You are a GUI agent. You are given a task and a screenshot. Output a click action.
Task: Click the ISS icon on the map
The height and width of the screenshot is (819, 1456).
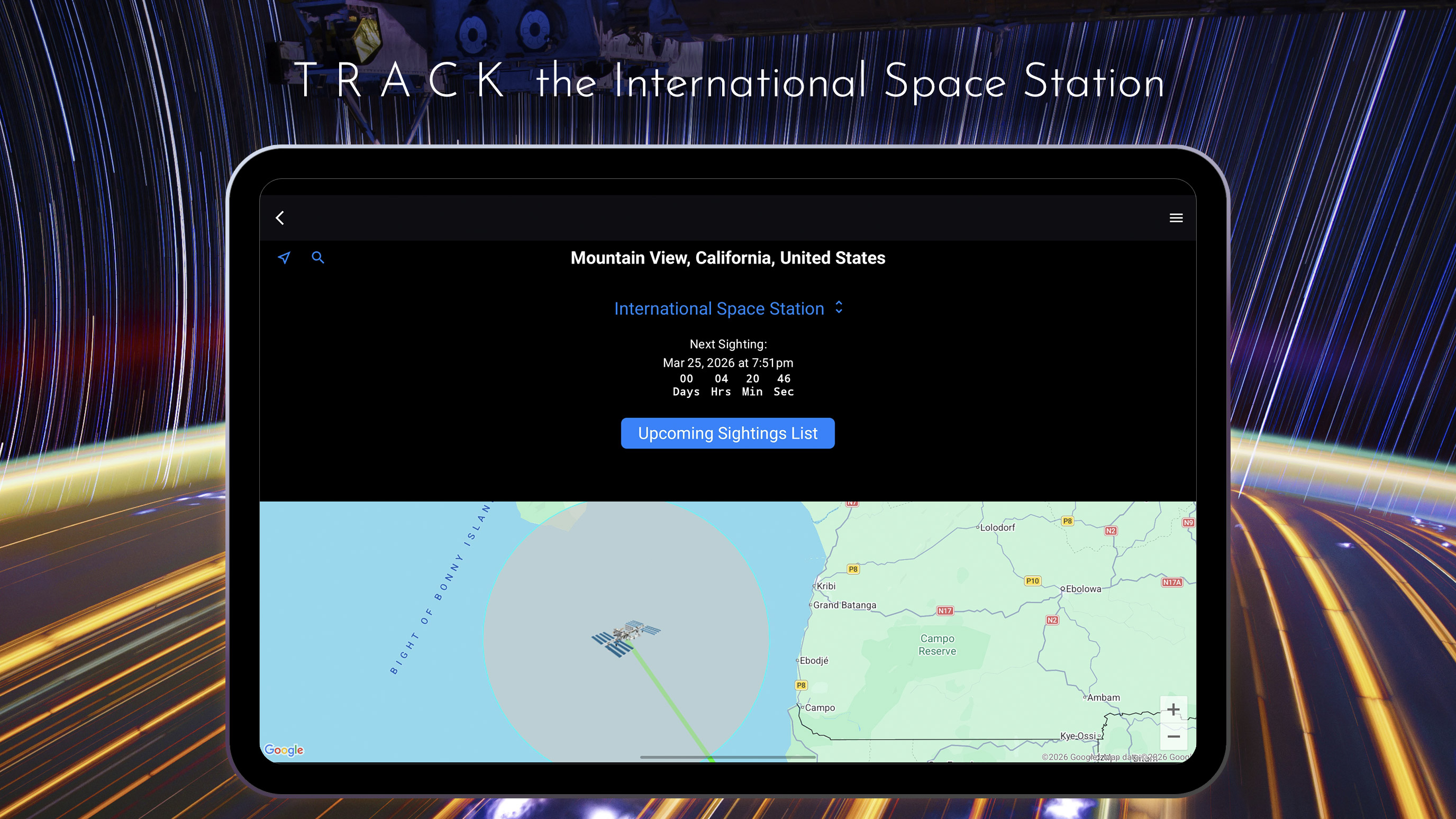(626, 638)
